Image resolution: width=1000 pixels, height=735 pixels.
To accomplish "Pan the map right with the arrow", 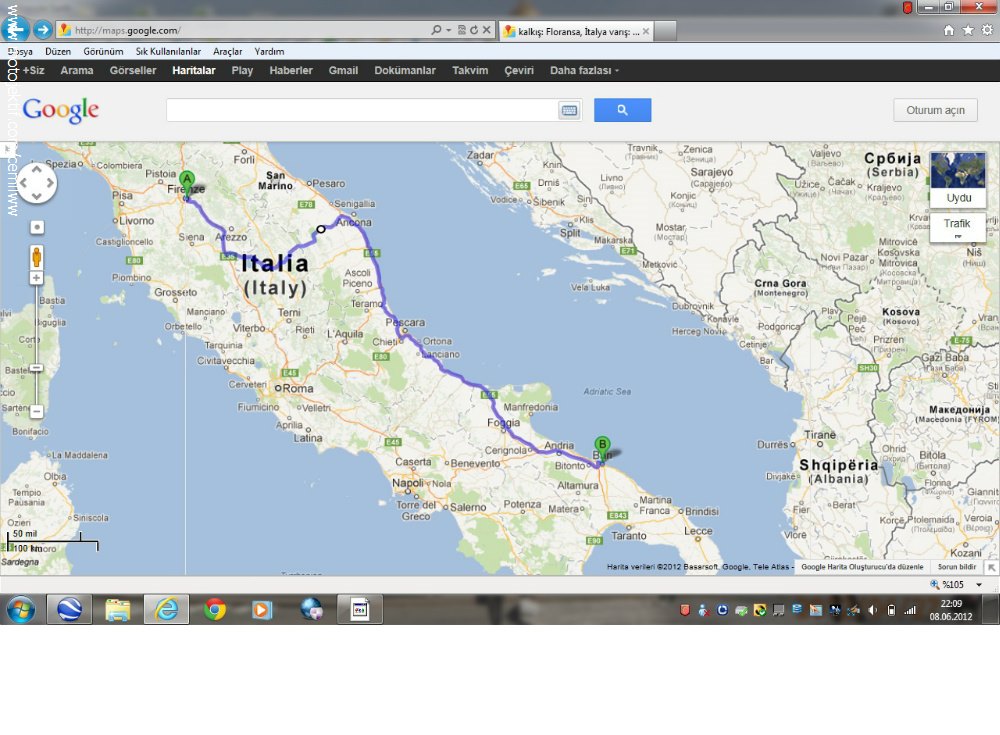I will coord(49,183).
